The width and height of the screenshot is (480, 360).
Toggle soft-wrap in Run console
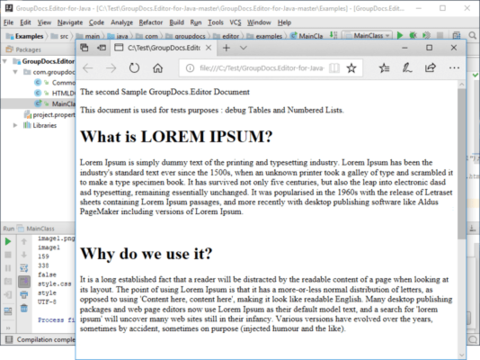(24, 268)
